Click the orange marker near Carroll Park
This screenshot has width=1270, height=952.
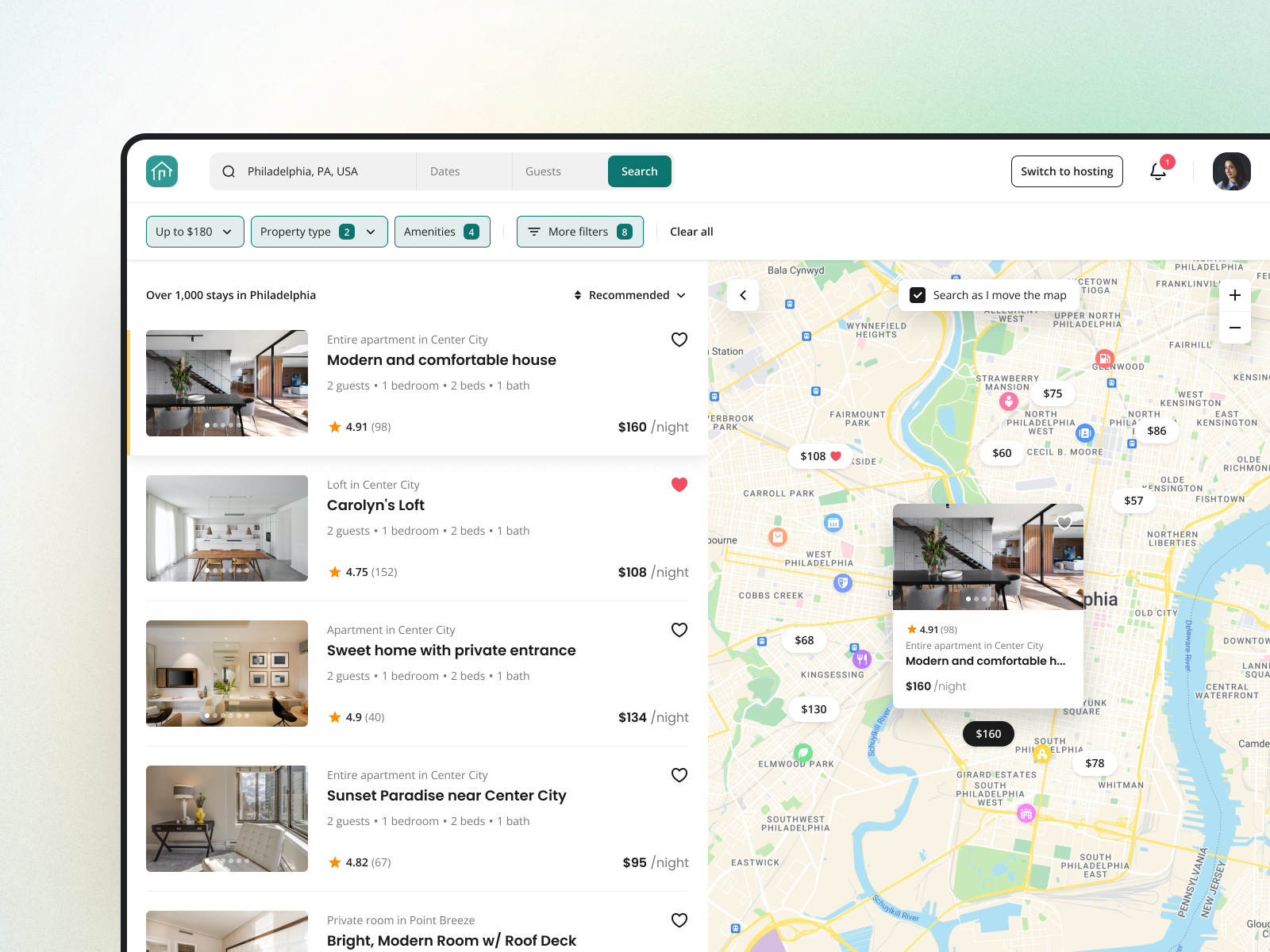click(778, 537)
